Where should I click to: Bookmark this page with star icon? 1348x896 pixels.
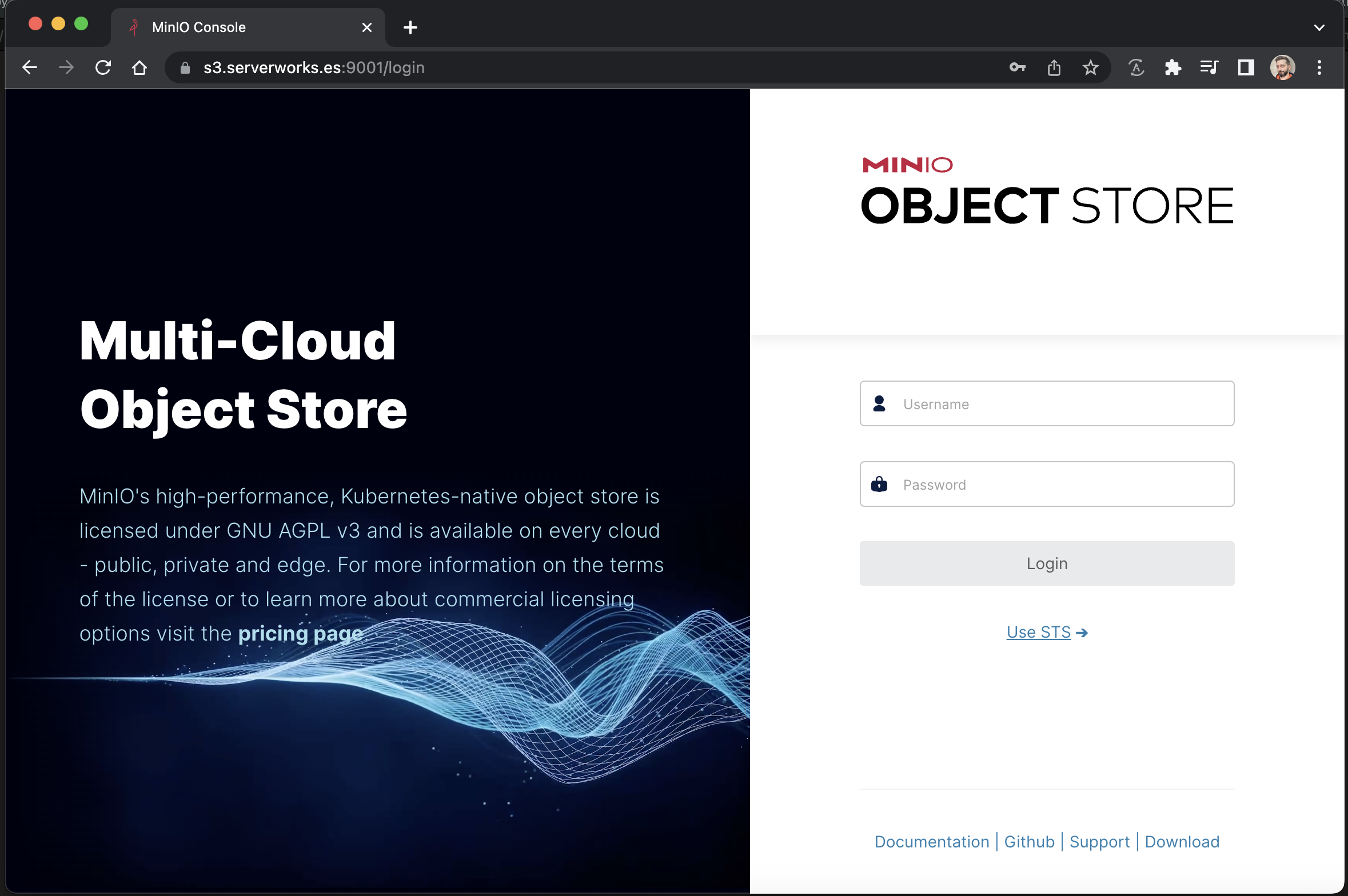(x=1090, y=67)
